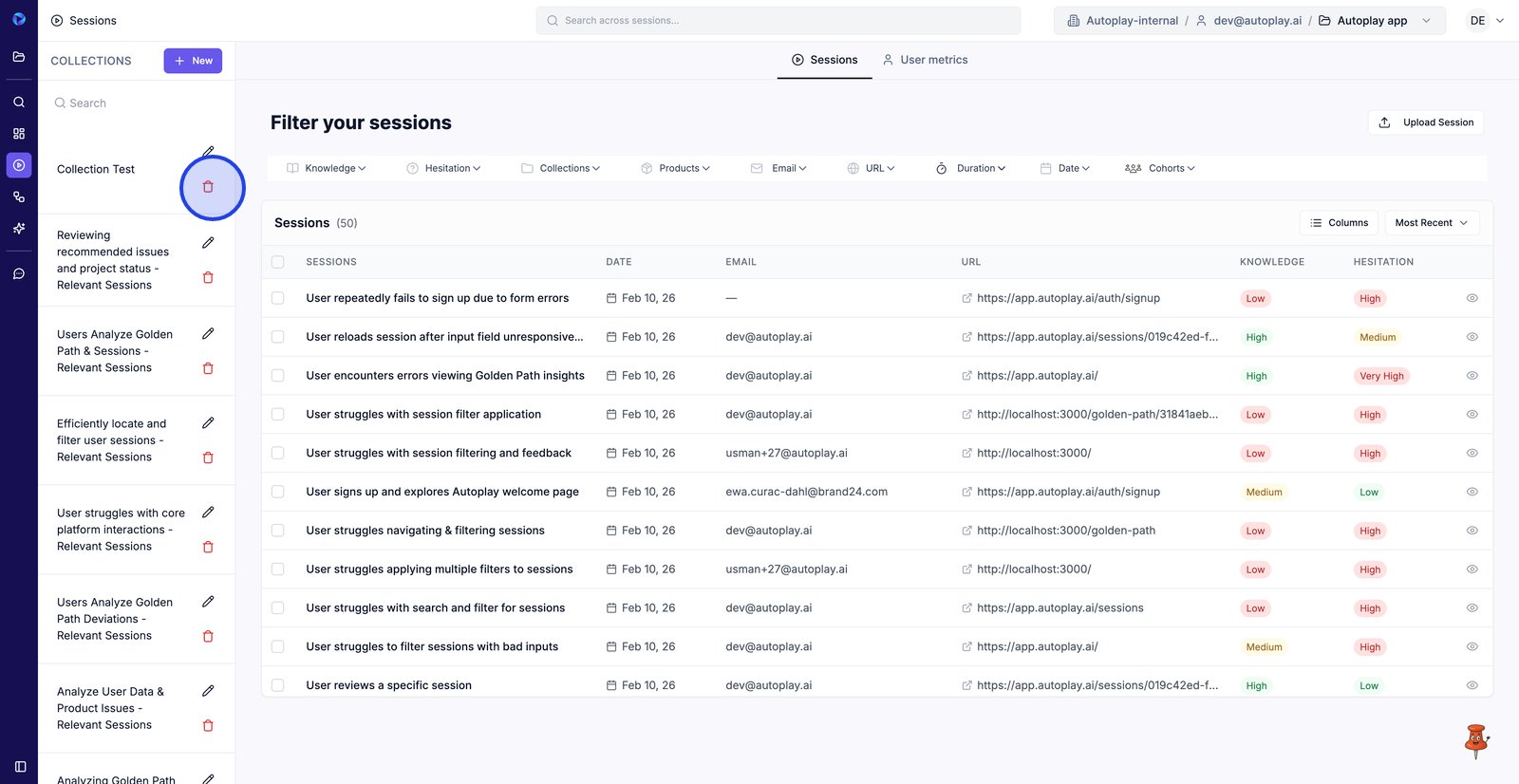Open the folder icon in left sidebar

19,57
